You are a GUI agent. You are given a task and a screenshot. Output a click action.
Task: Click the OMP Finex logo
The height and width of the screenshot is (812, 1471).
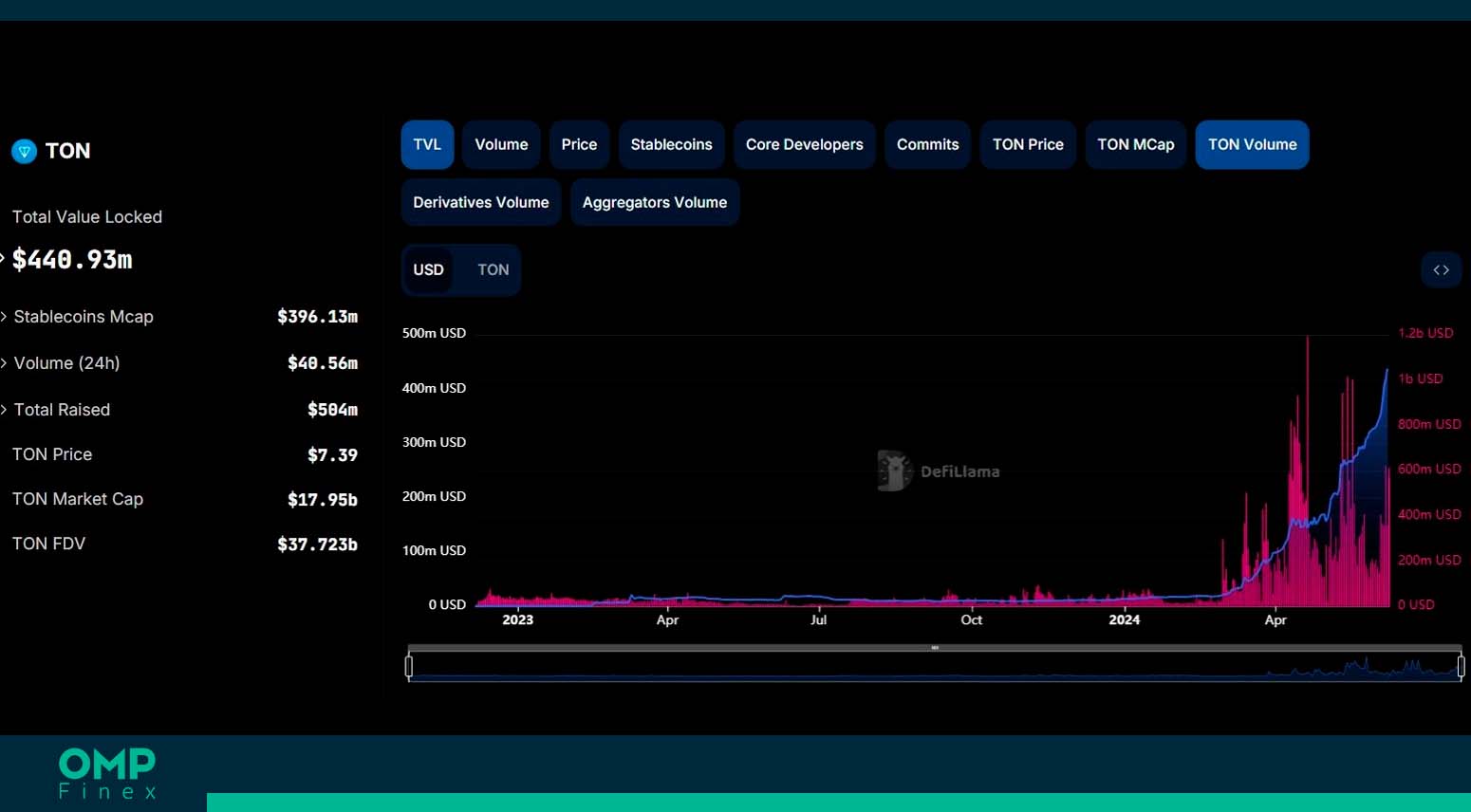107,773
